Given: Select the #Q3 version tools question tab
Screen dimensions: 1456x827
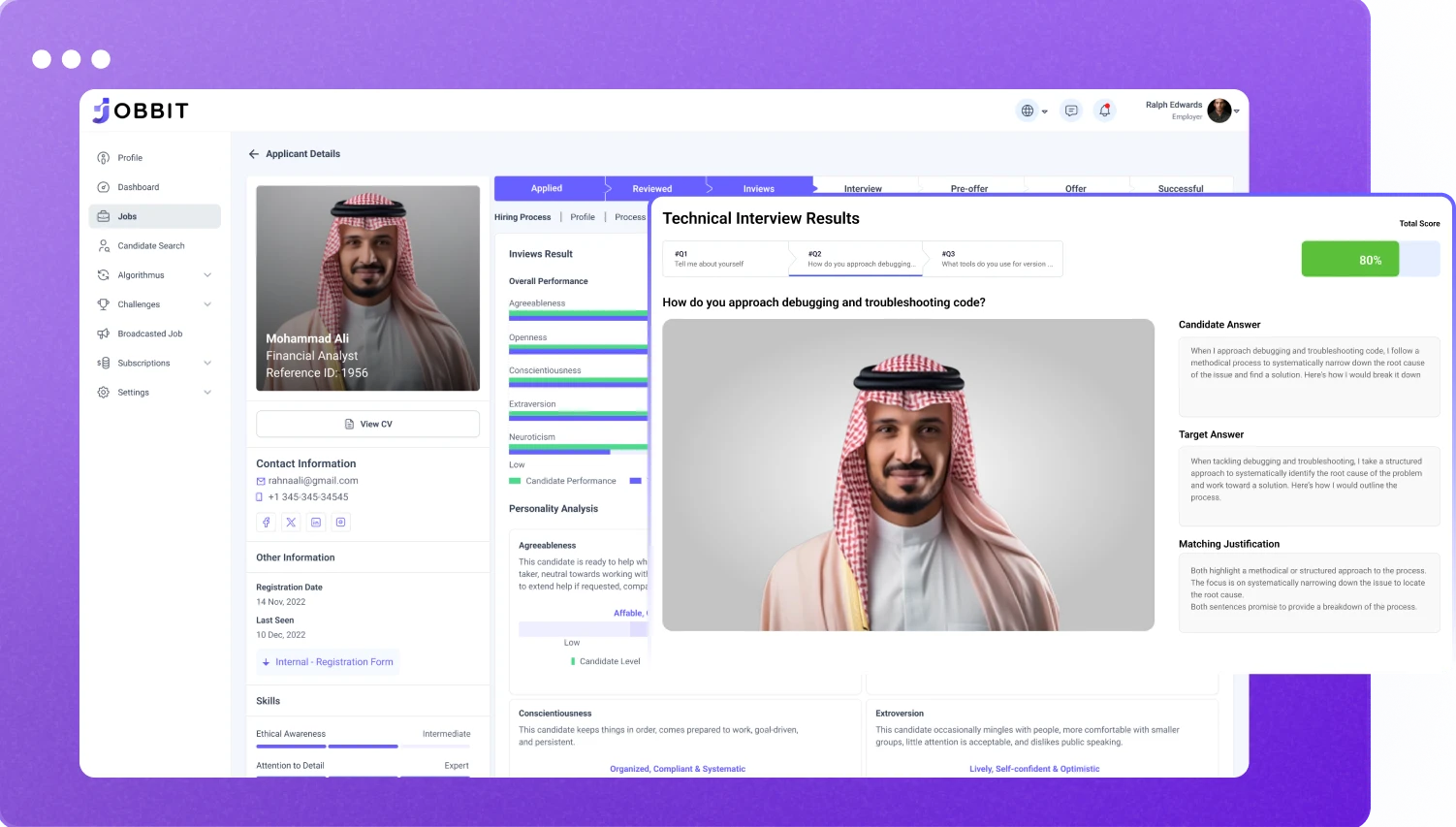Looking at the screenshot, I should pyautogui.click(x=993, y=259).
